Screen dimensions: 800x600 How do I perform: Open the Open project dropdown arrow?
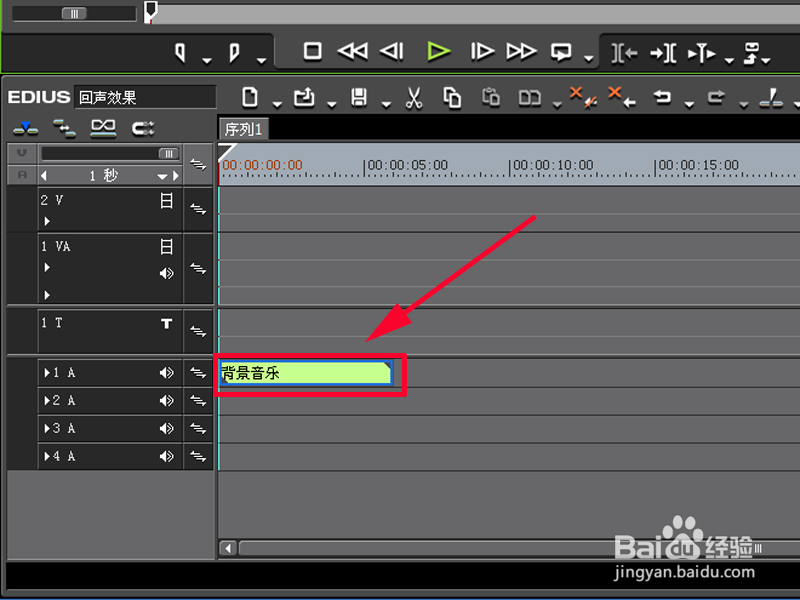click(332, 105)
